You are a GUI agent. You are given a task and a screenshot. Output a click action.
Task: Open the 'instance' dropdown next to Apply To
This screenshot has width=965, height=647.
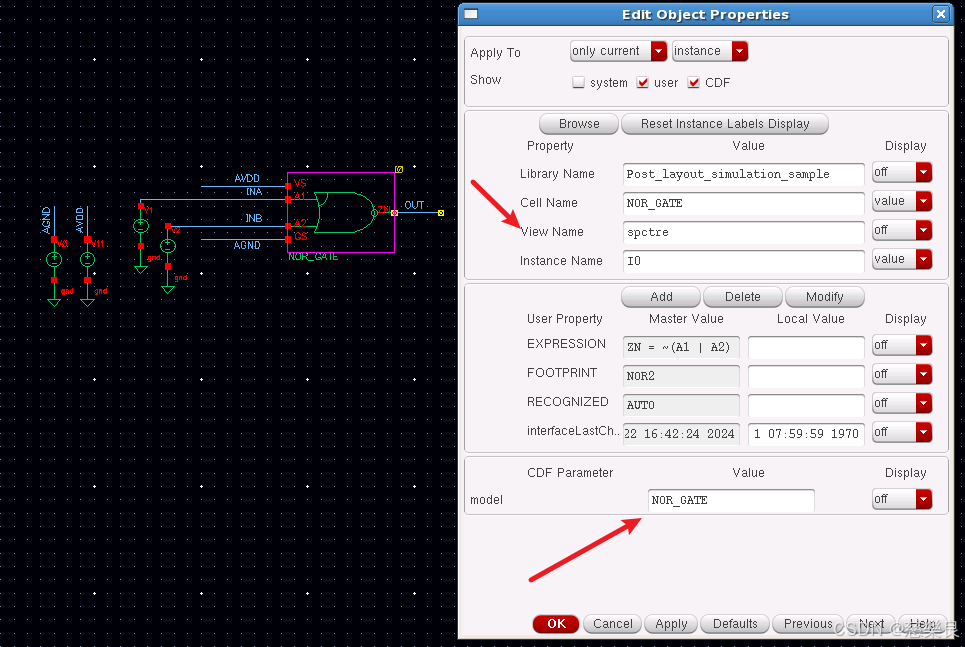click(x=710, y=51)
